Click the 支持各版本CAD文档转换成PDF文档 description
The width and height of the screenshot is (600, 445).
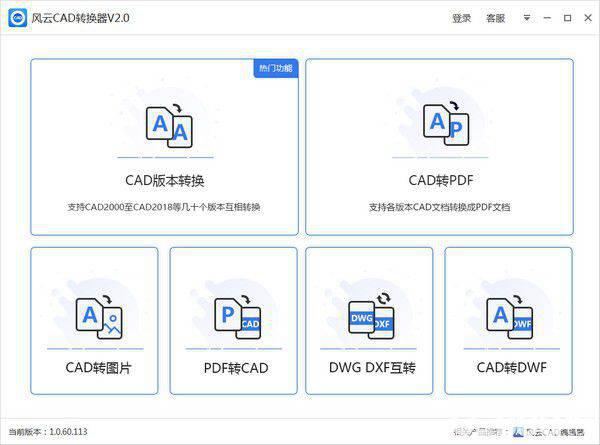click(439, 207)
